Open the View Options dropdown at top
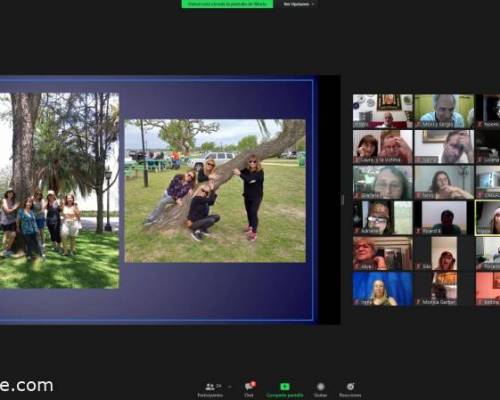Image resolution: width=500 pixels, height=400 pixels. coord(299,4)
